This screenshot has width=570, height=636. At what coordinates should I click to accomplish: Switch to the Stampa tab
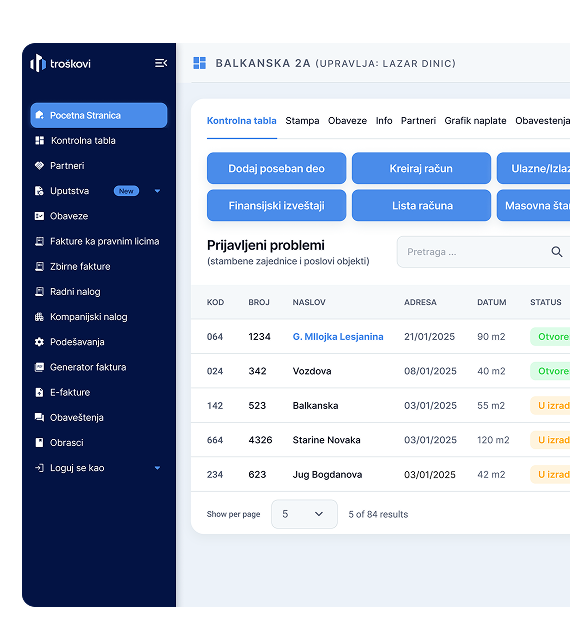point(302,121)
